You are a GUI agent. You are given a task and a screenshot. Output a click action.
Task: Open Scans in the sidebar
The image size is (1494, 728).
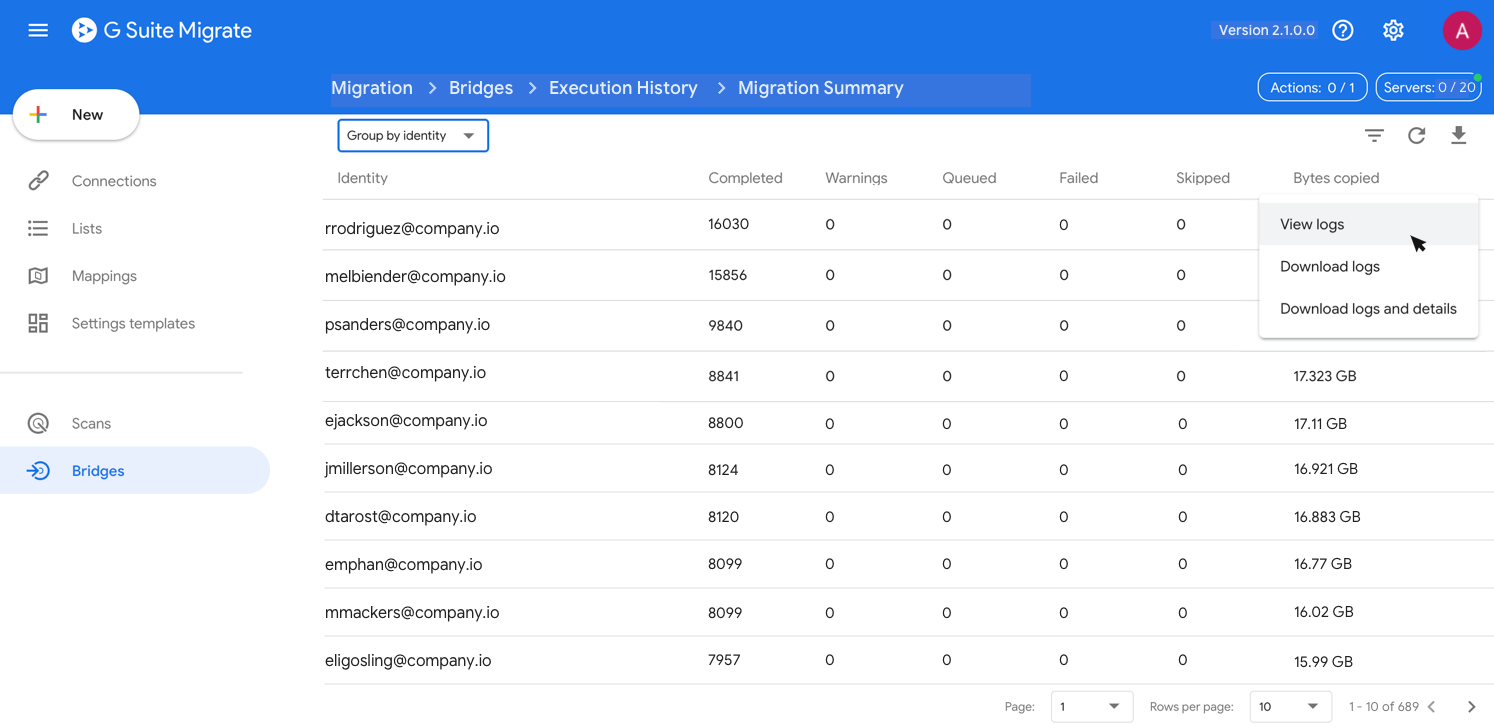click(x=91, y=423)
